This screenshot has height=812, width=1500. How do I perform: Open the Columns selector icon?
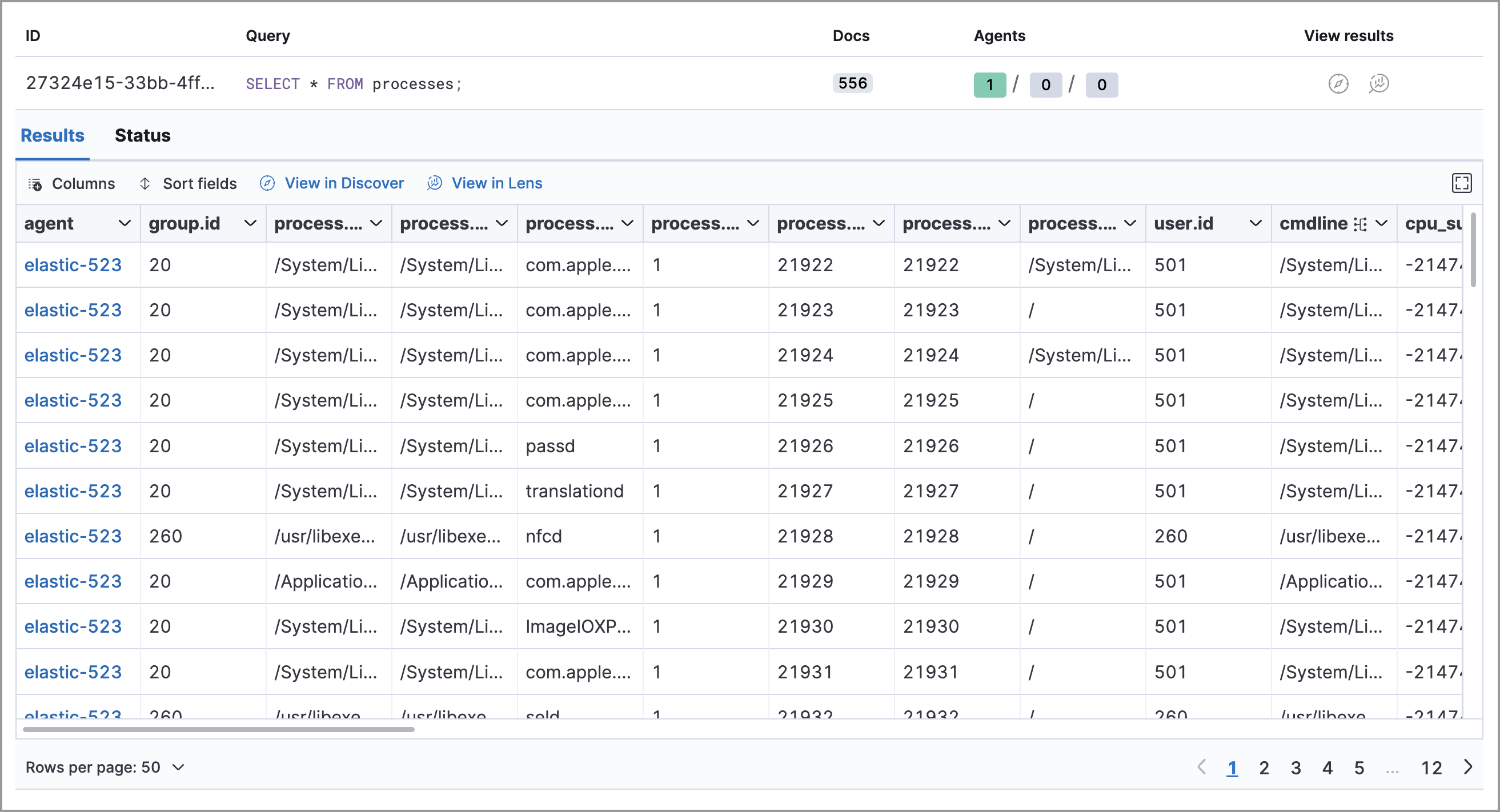click(x=35, y=184)
